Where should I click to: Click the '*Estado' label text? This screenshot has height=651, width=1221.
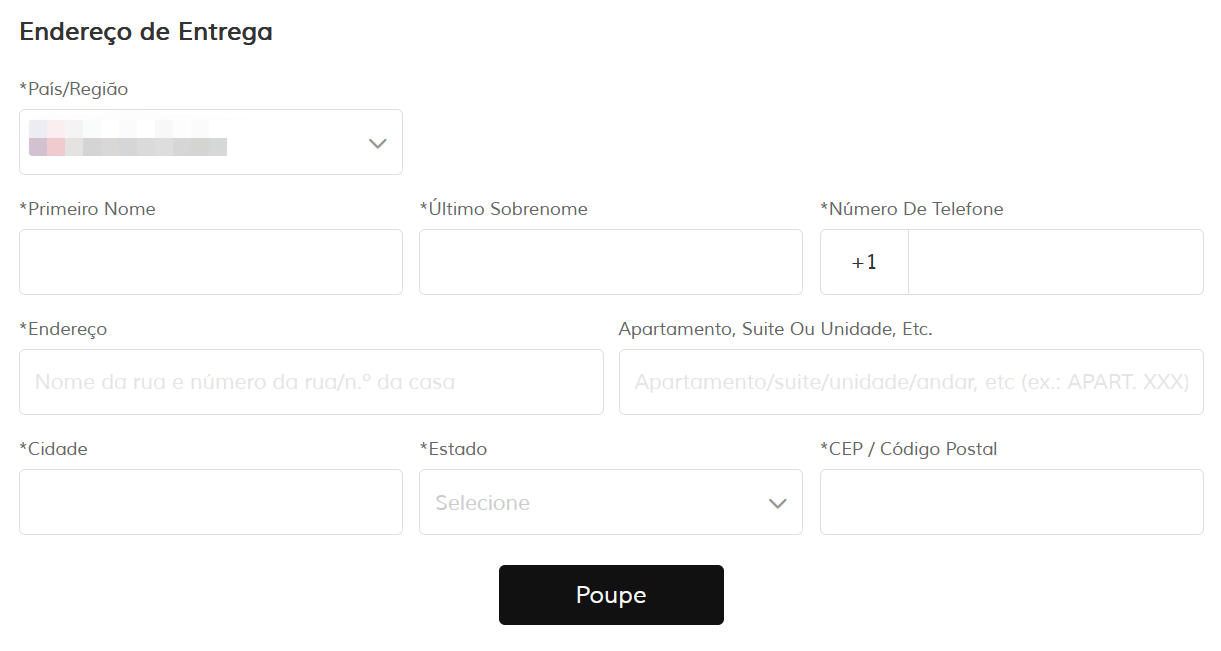453,449
